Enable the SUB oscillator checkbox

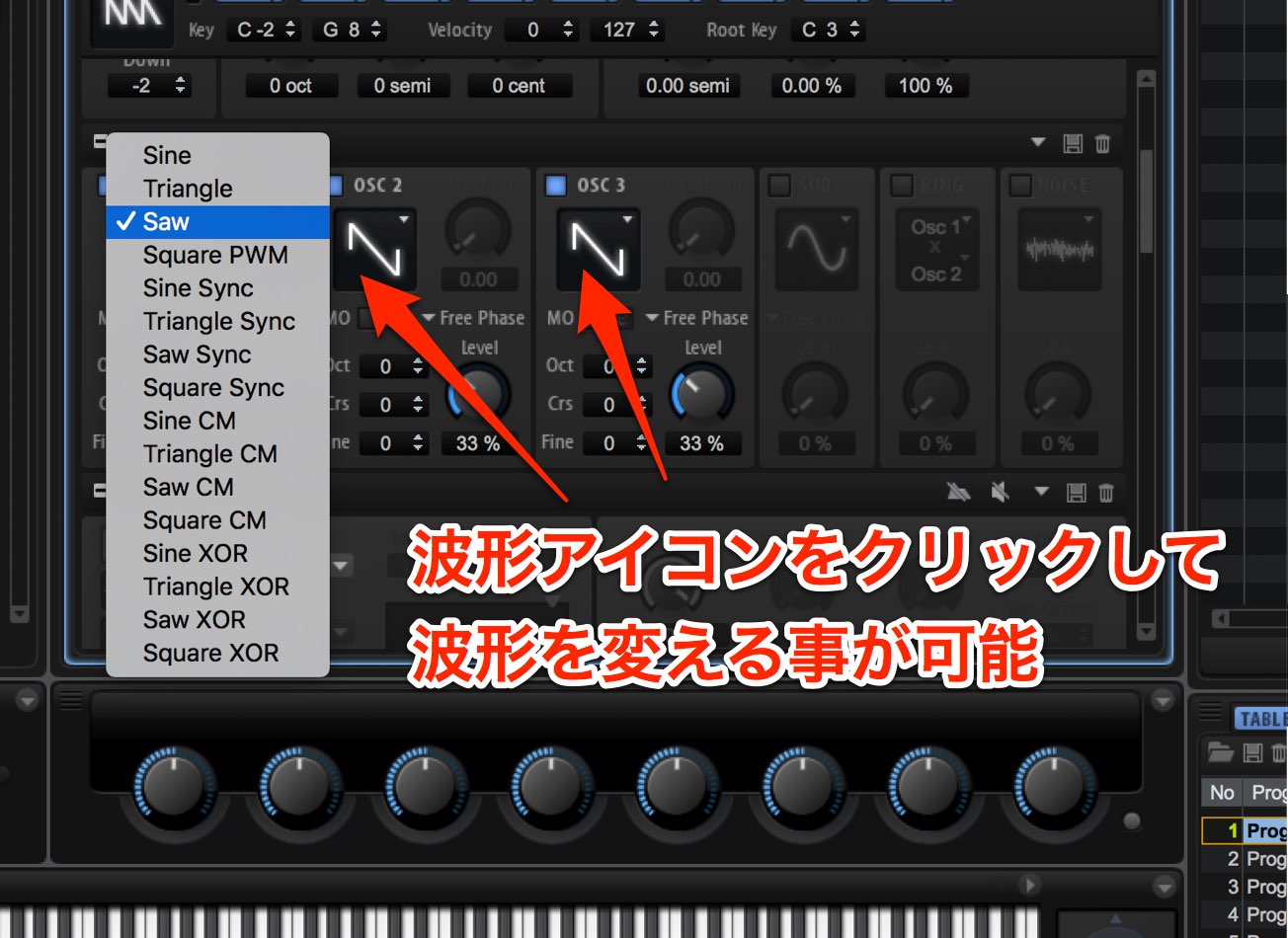click(779, 185)
